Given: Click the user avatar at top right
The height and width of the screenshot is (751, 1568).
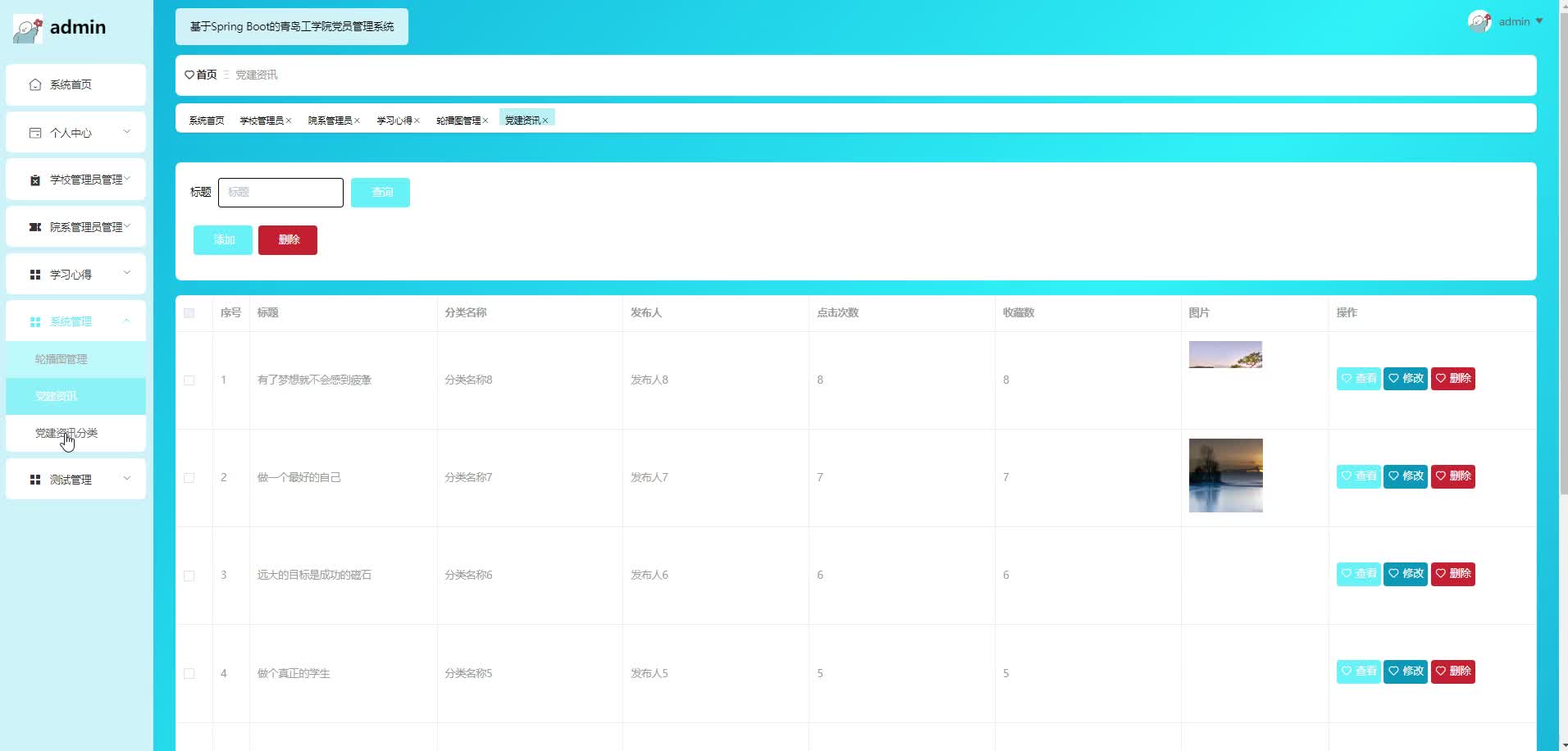Looking at the screenshot, I should (x=1479, y=22).
